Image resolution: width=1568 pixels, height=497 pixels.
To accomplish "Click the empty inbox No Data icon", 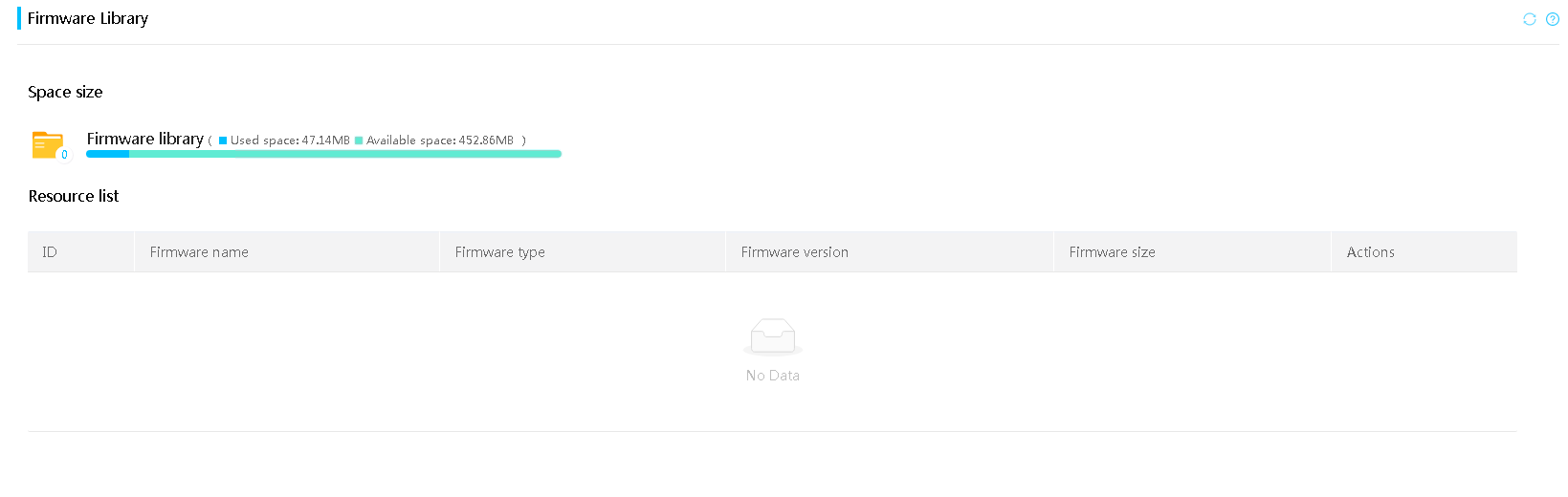I will (x=773, y=336).
